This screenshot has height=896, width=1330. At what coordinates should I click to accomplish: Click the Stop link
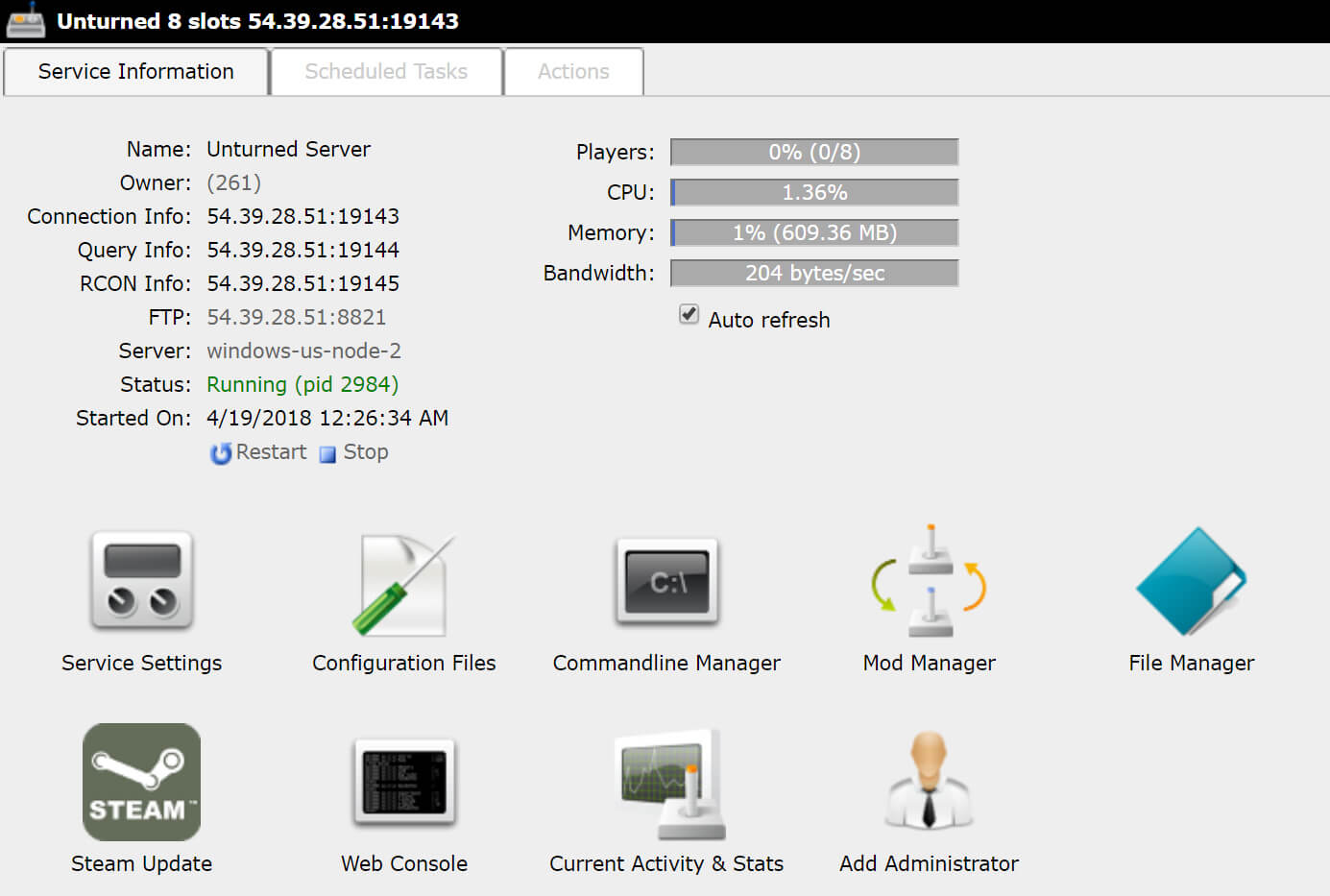coord(366,452)
